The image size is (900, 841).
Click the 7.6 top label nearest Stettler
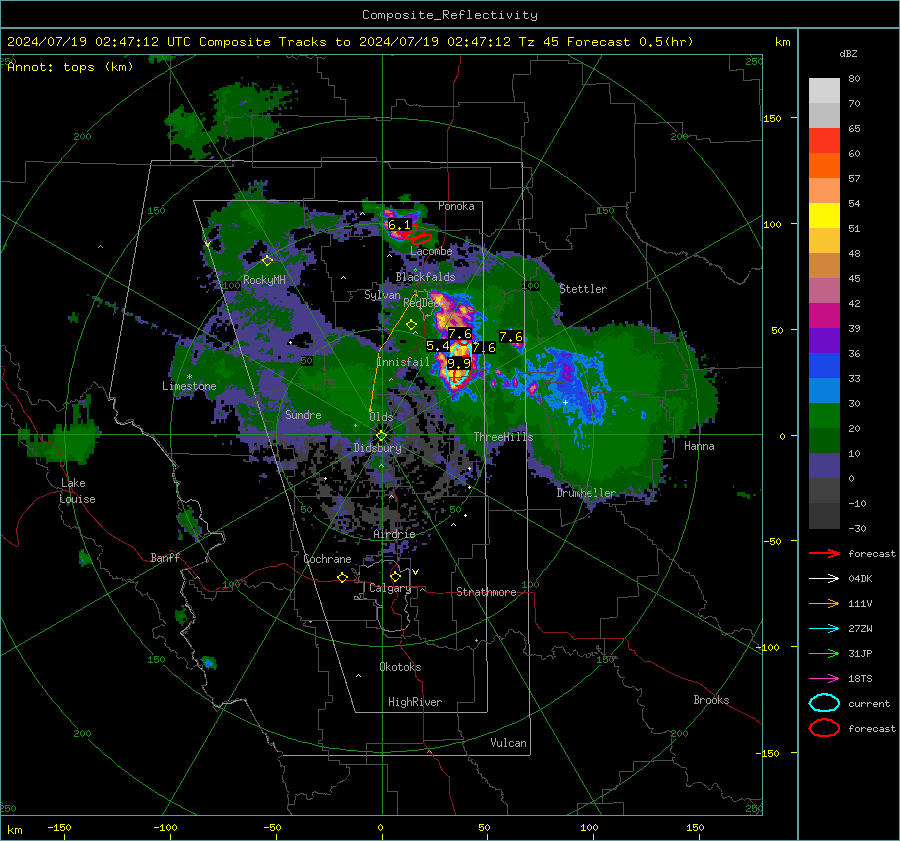click(x=511, y=336)
